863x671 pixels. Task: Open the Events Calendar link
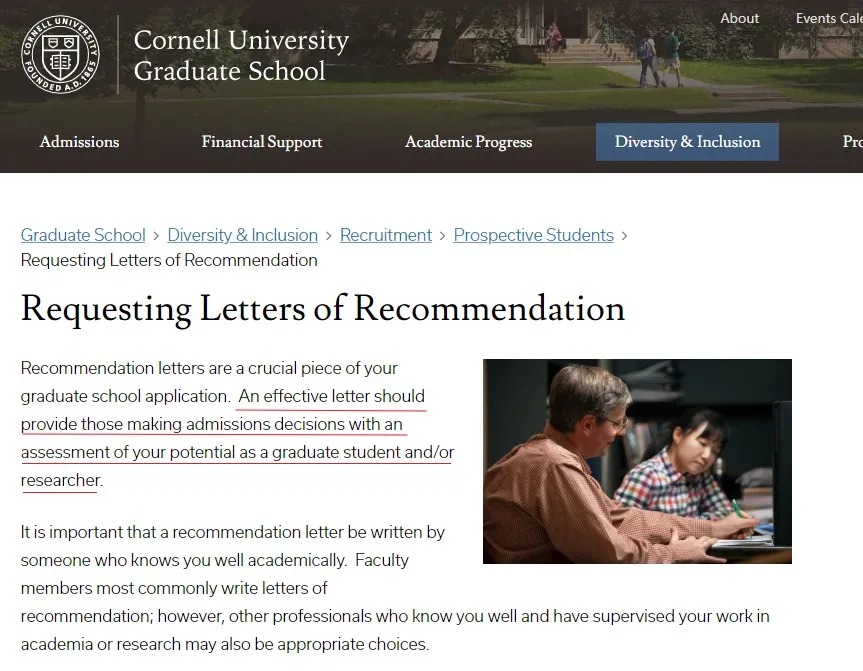(829, 18)
